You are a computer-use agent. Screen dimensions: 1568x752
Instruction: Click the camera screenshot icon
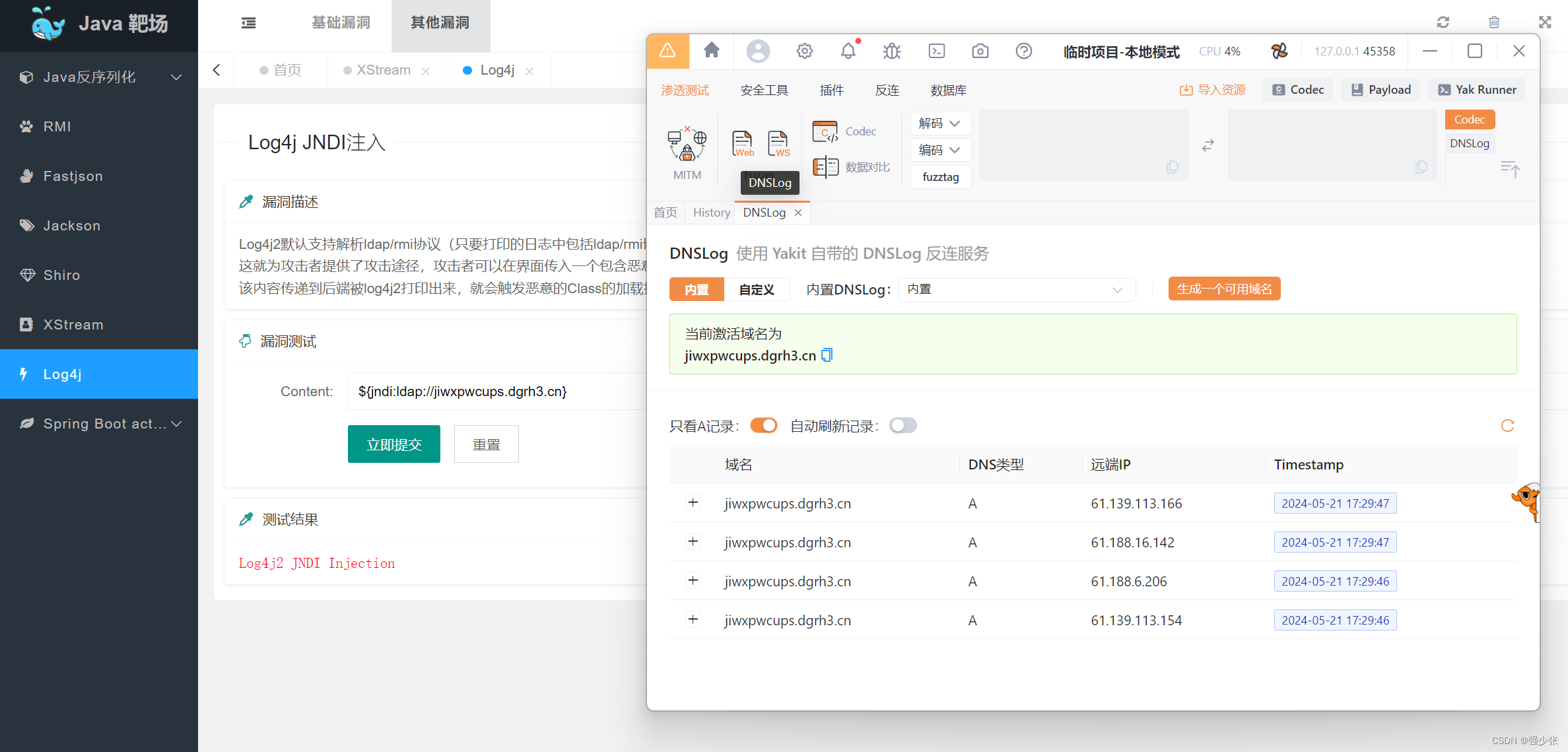pos(980,51)
